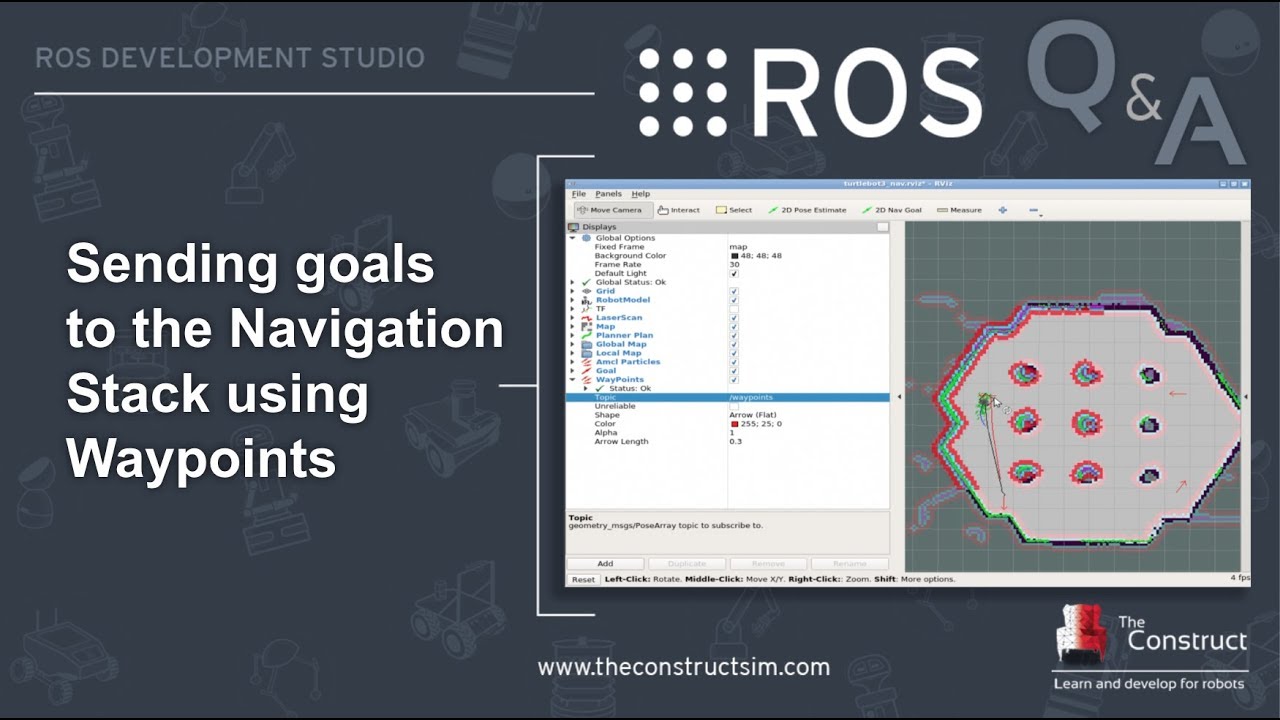This screenshot has width=1280, height=720.
Task: Disable the LaserScan display checkbox
Action: pyautogui.click(x=734, y=318)
